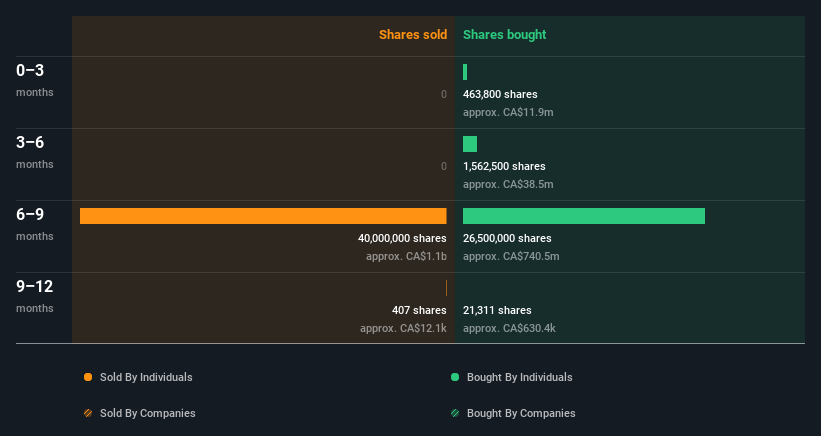Click the 26,500,000 shares value

[x=507, y=238]
